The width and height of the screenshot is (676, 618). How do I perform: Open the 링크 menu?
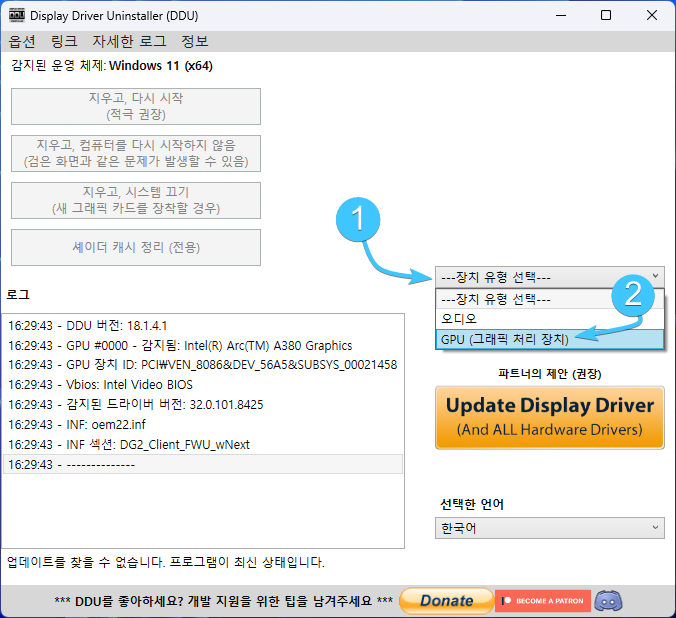tap(63, 42)
